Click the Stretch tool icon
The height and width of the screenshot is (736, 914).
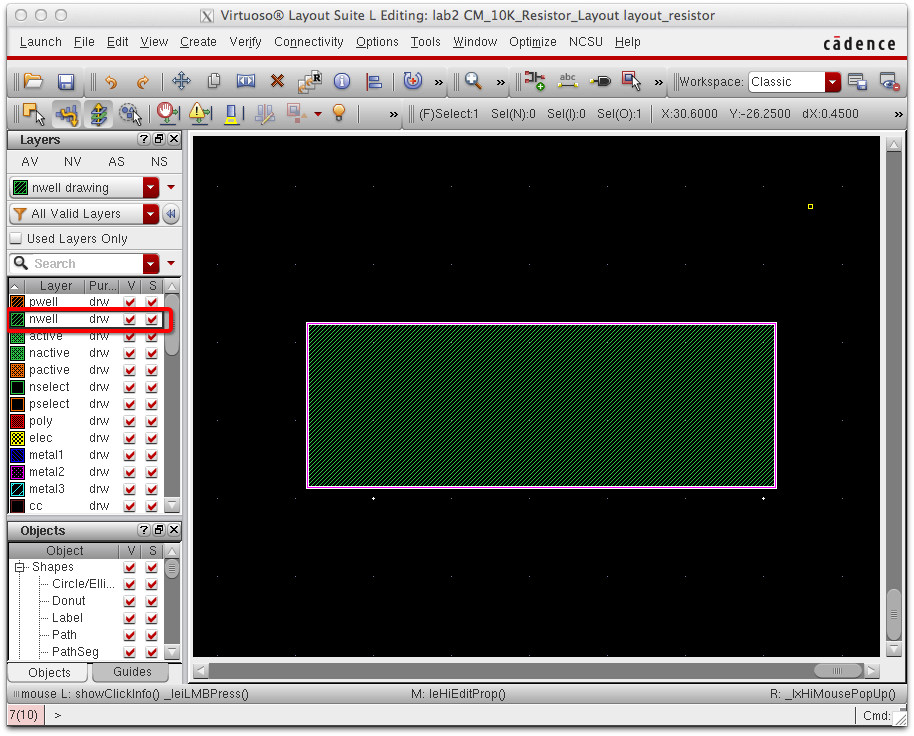[245, 82]
